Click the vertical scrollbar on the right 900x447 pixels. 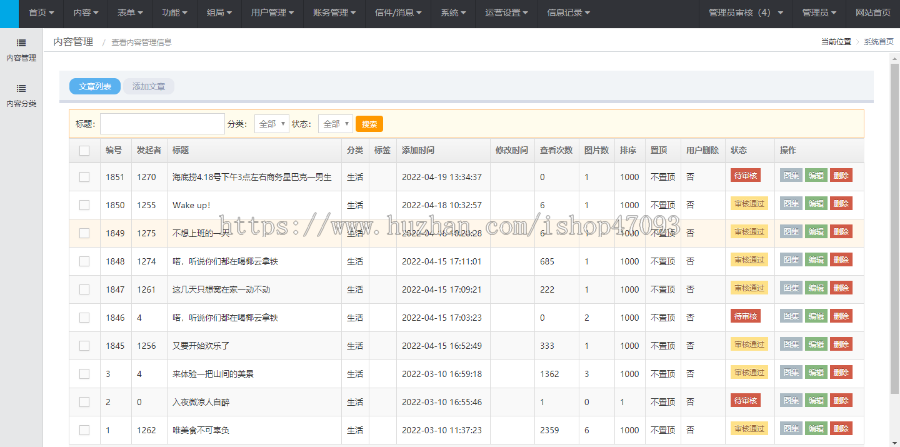(x=895, y=250)
